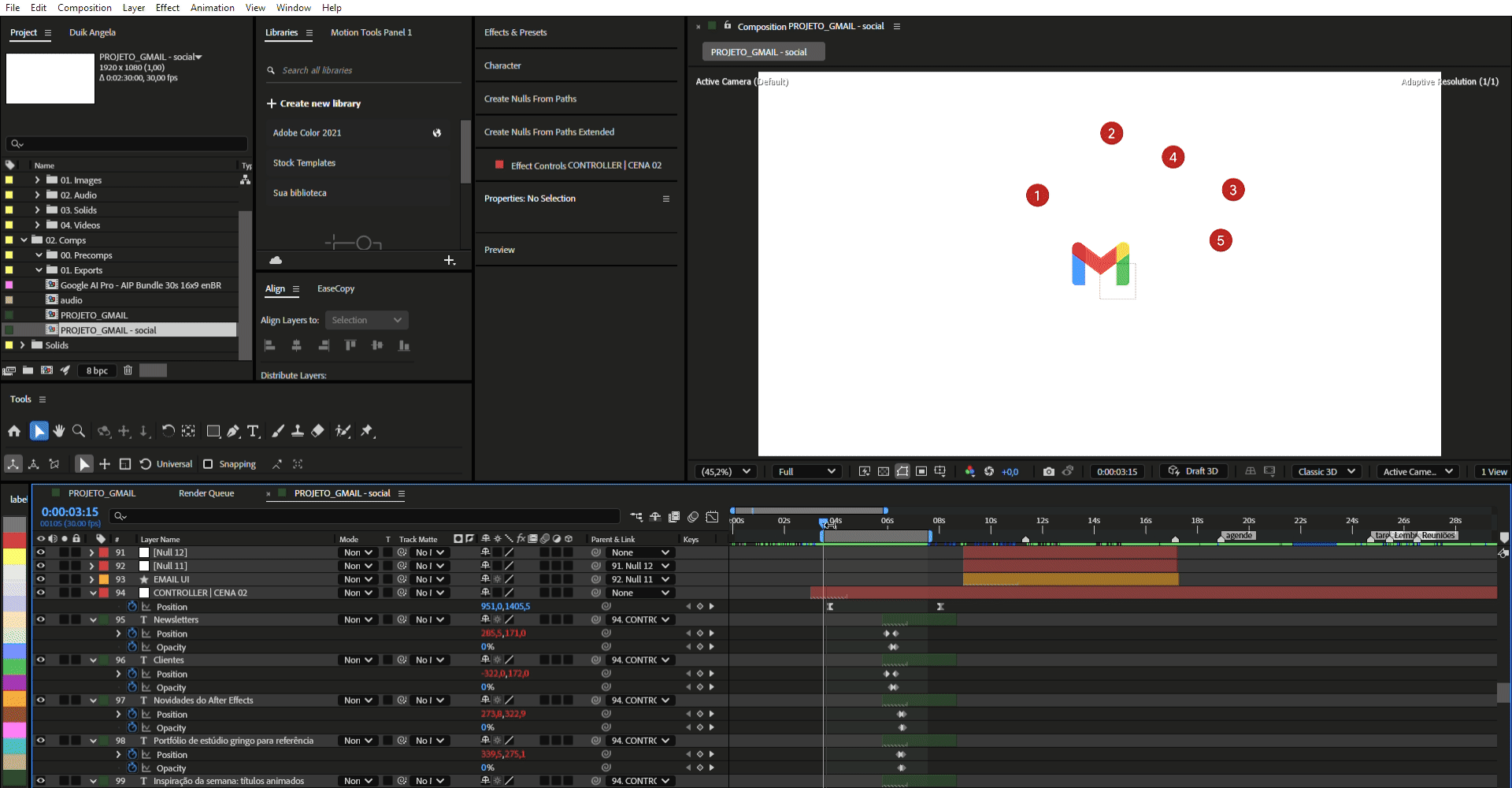The width and height of the screenshot is (1512, 788).
Task: Open the composition mini-flowchart icon in timeline
Action: point(636,517)
